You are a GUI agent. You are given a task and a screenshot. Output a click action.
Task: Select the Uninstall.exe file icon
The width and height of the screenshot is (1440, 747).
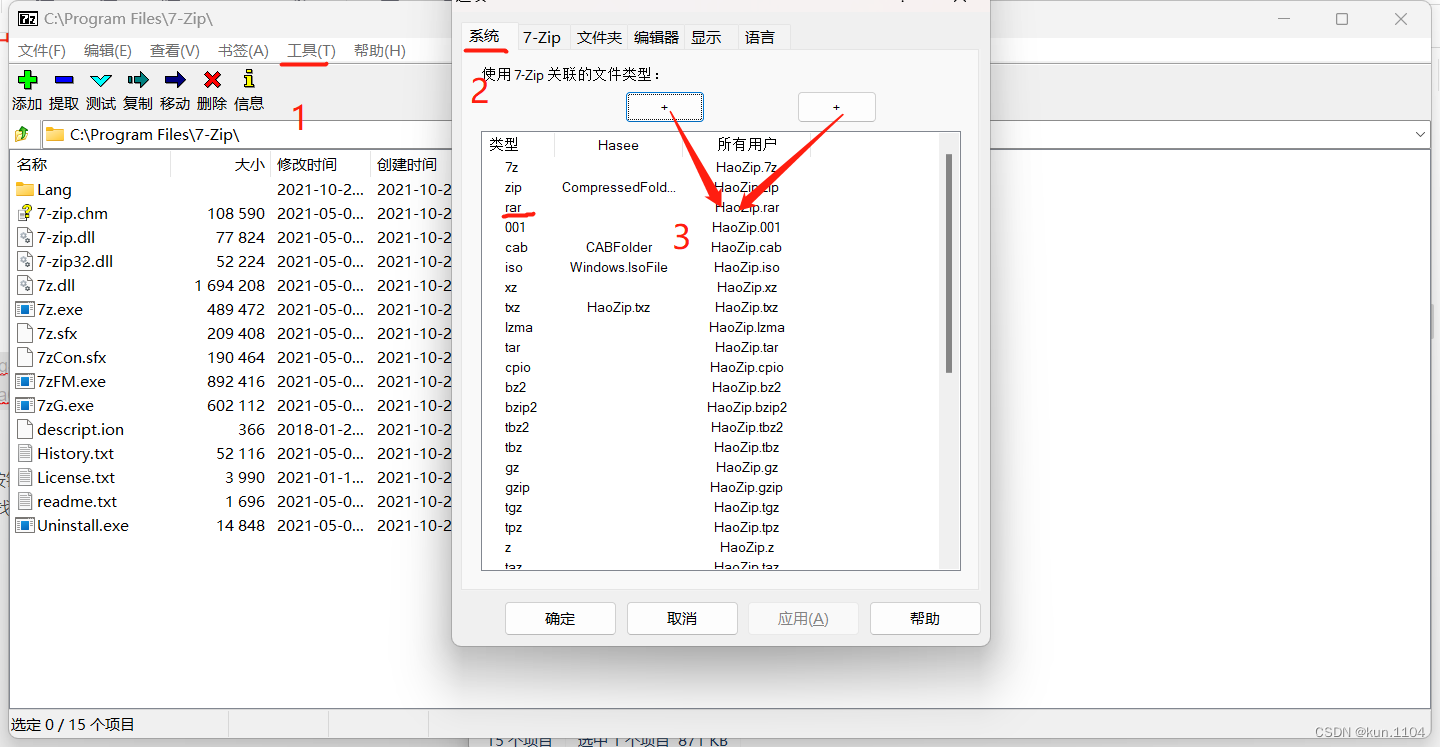[25, 525]
